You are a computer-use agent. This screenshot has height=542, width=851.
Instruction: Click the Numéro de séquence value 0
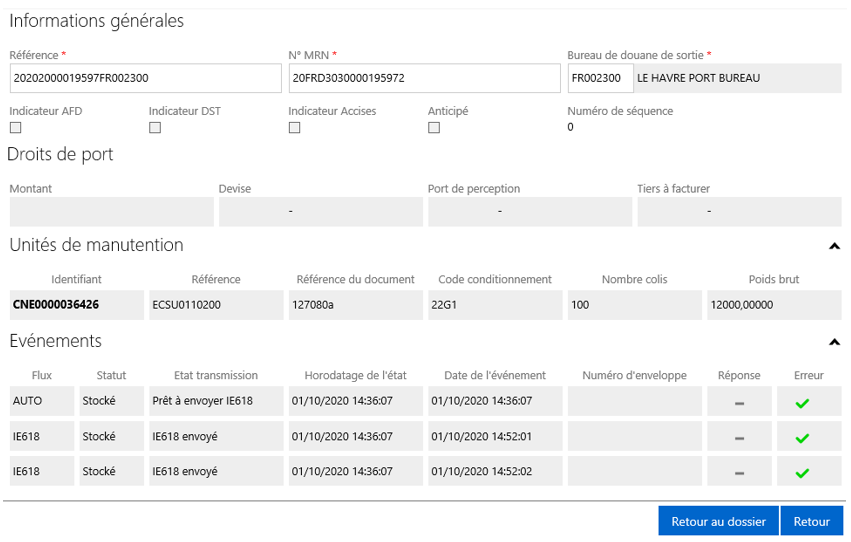570,127
